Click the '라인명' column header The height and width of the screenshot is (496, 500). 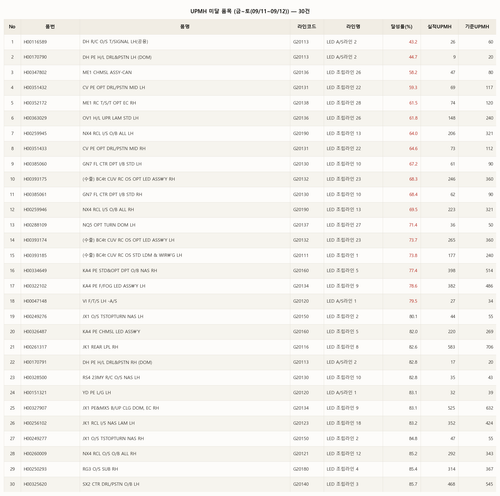353,27
